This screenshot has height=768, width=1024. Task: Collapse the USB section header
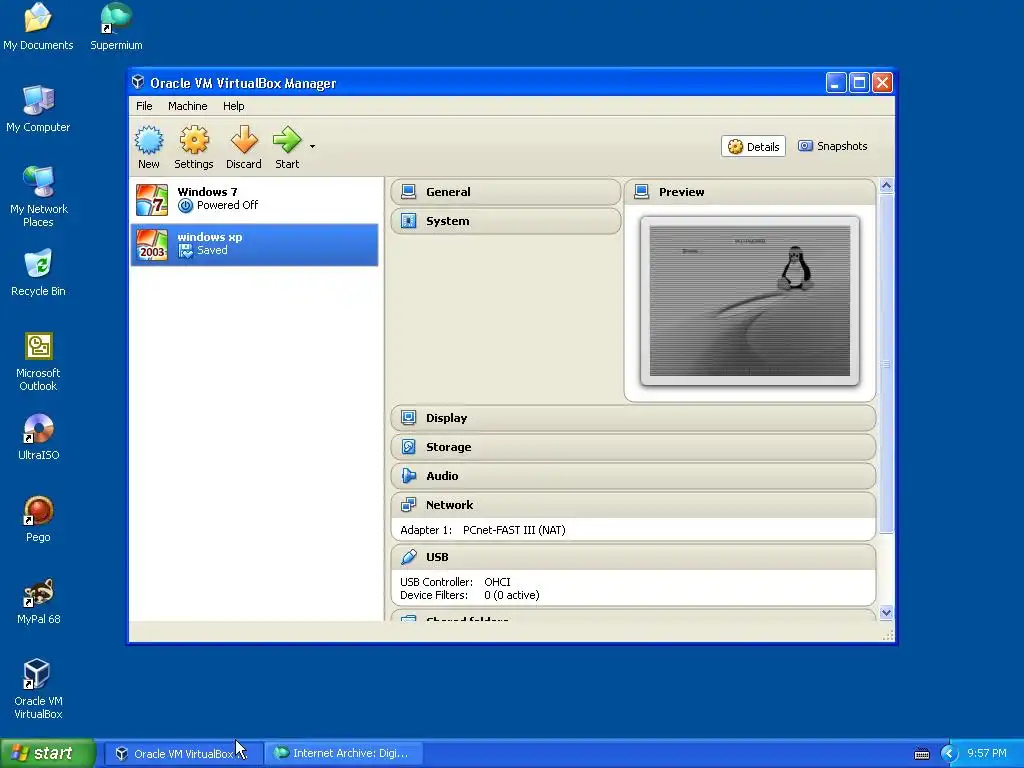point(633,557)
